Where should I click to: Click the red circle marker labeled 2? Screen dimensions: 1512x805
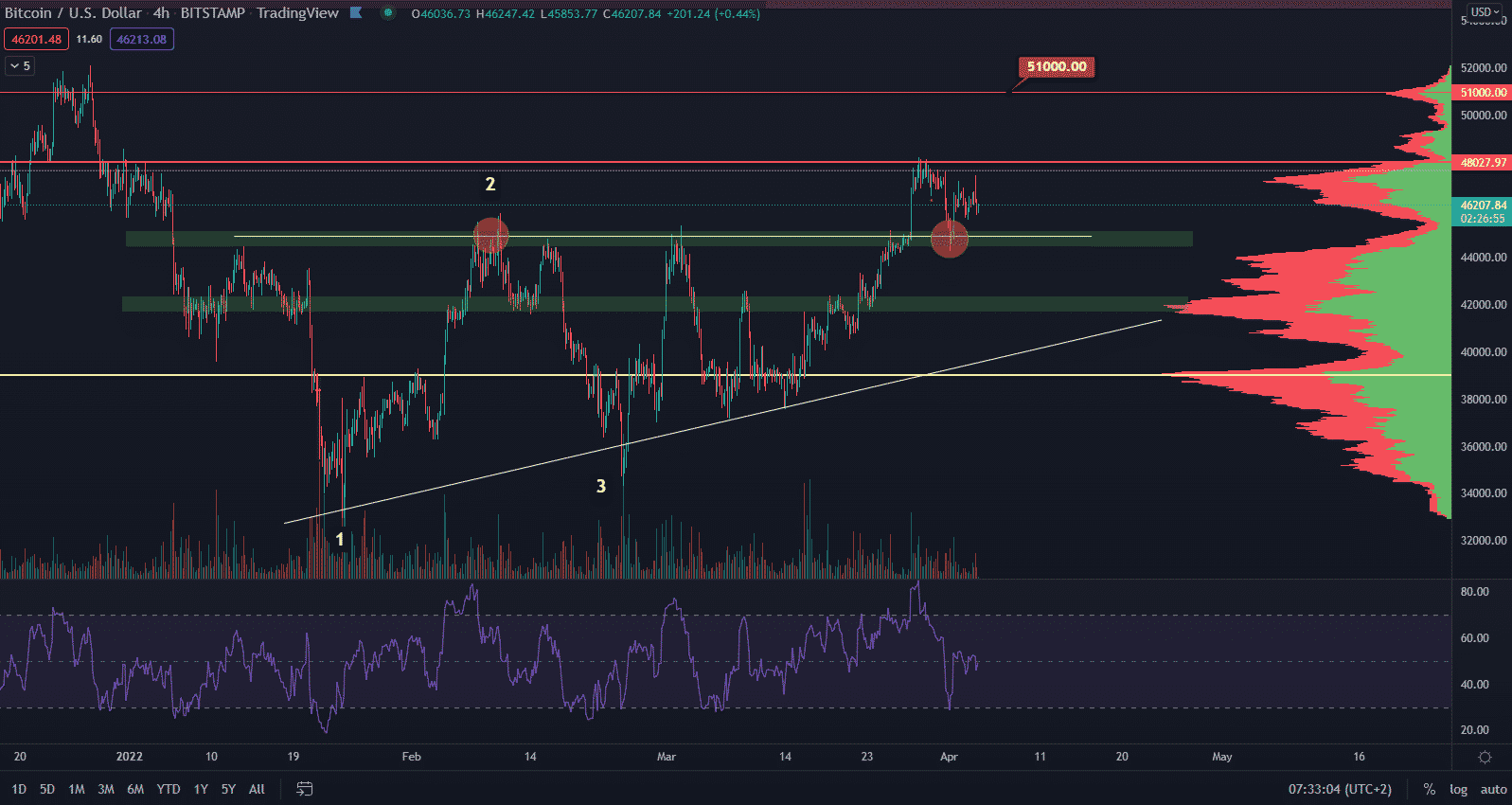(x=490, y=235)
